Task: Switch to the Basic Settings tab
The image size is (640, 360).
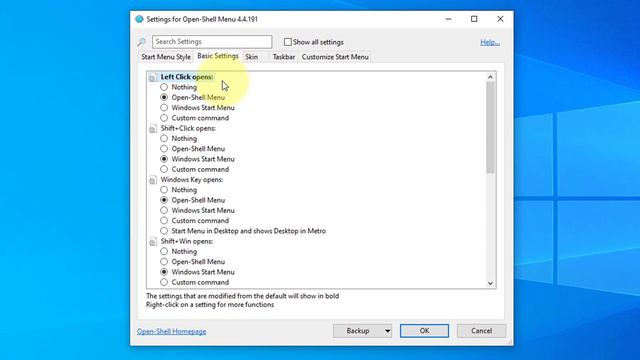Action: (218, 56)
